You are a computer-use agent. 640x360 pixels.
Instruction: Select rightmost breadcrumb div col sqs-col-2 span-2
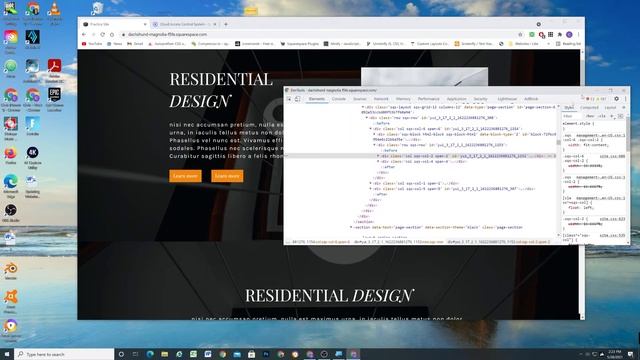click(499, 242)
